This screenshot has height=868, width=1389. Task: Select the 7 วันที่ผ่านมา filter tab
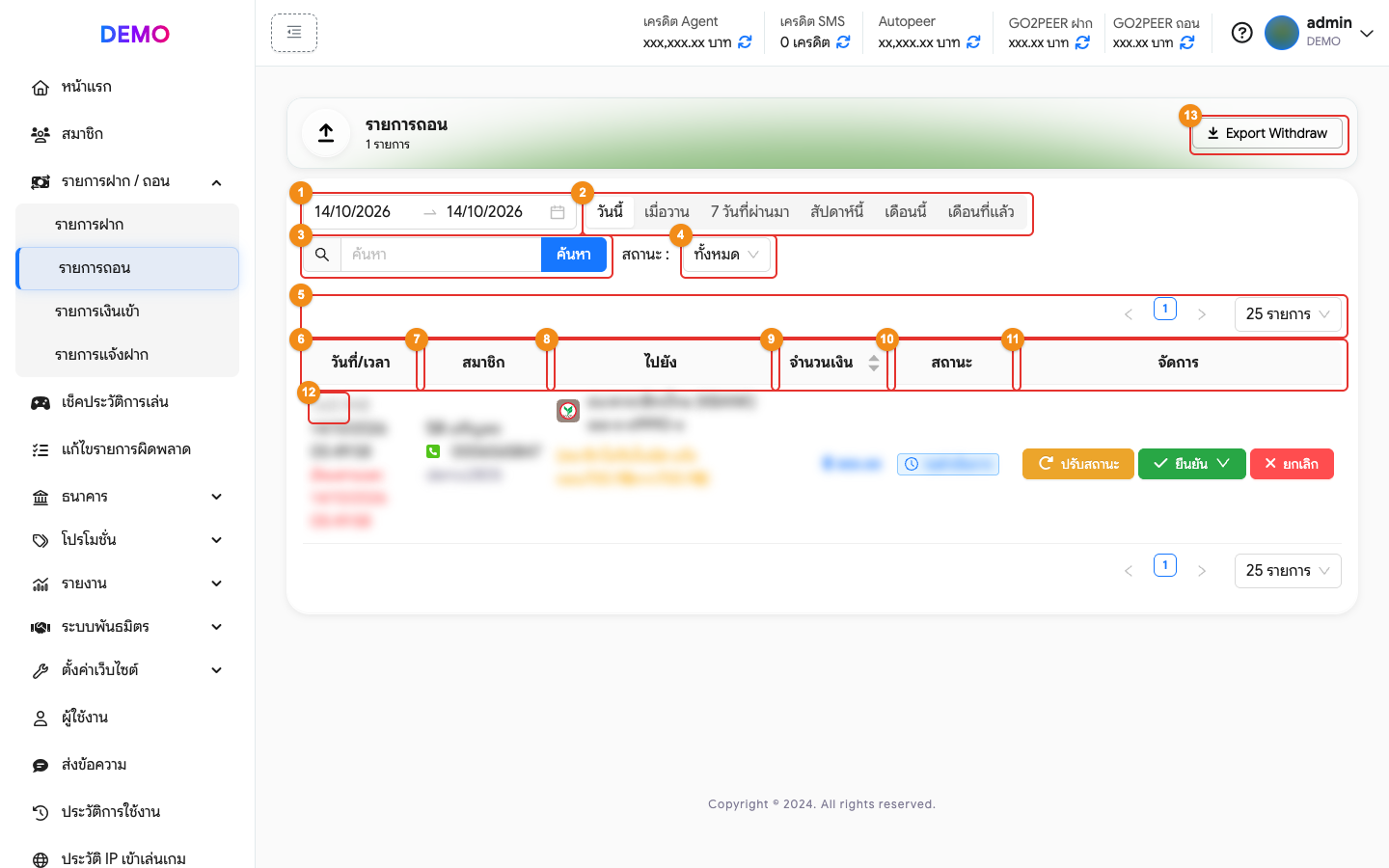pos(750,211)
